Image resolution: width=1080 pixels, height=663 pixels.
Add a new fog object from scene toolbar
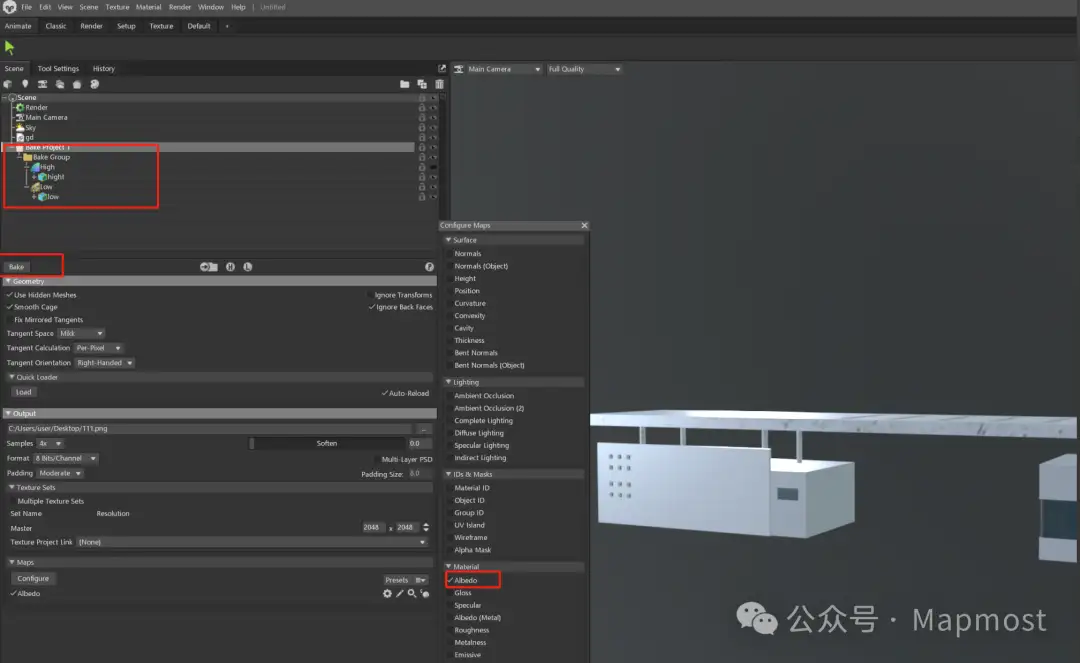coord(60,84)
